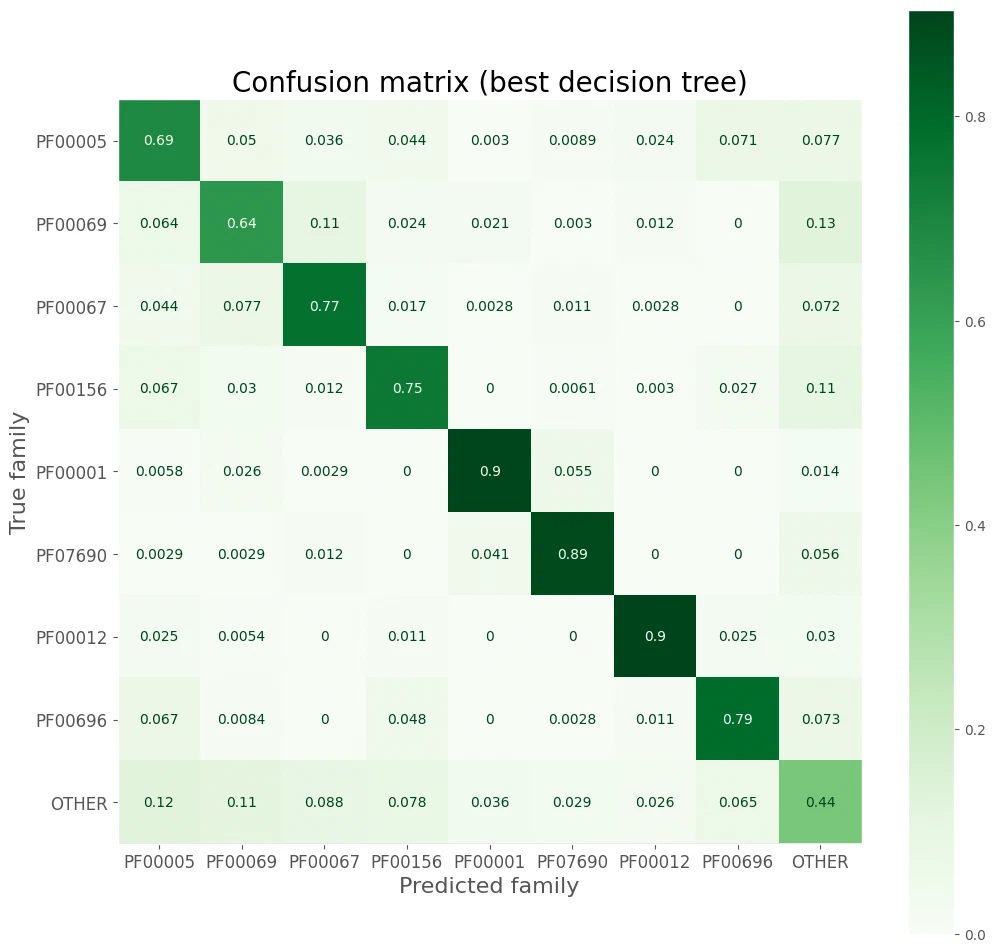Select the 0.12 cell in OTHER row
This screenshot has height=952, width=996.
click(x=159, y=802)
